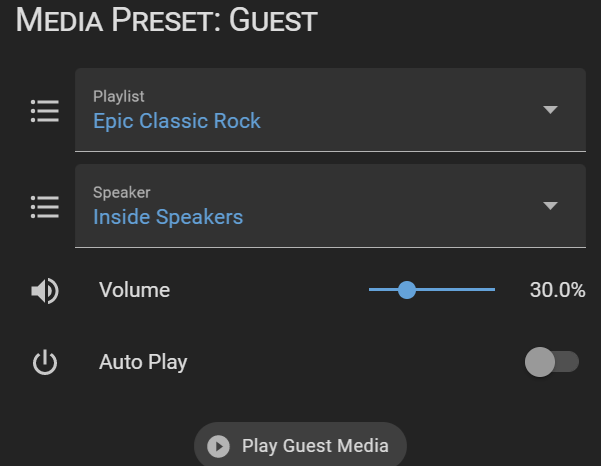Click the small Speaker field label
This screenshot has width=601, height=466.
coord(122,192)
